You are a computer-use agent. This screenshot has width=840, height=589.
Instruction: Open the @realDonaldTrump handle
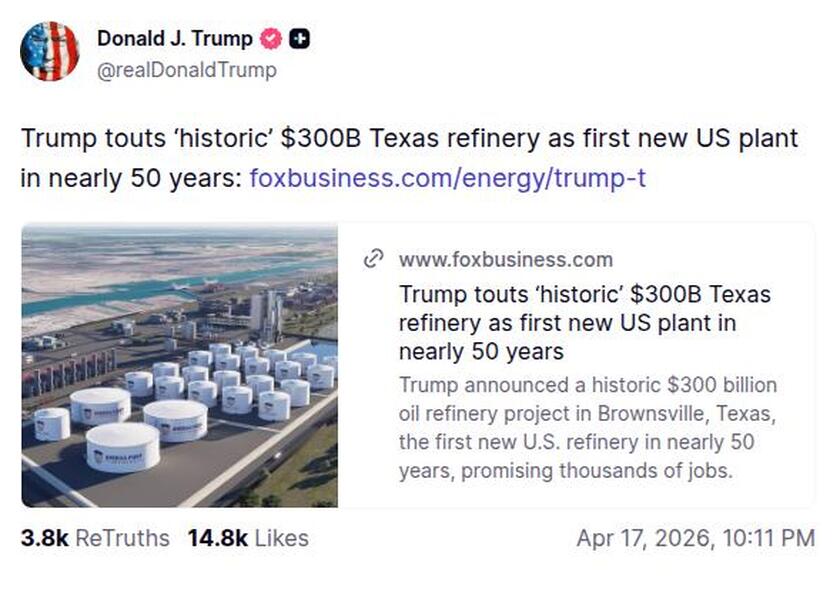coord(187,70)
